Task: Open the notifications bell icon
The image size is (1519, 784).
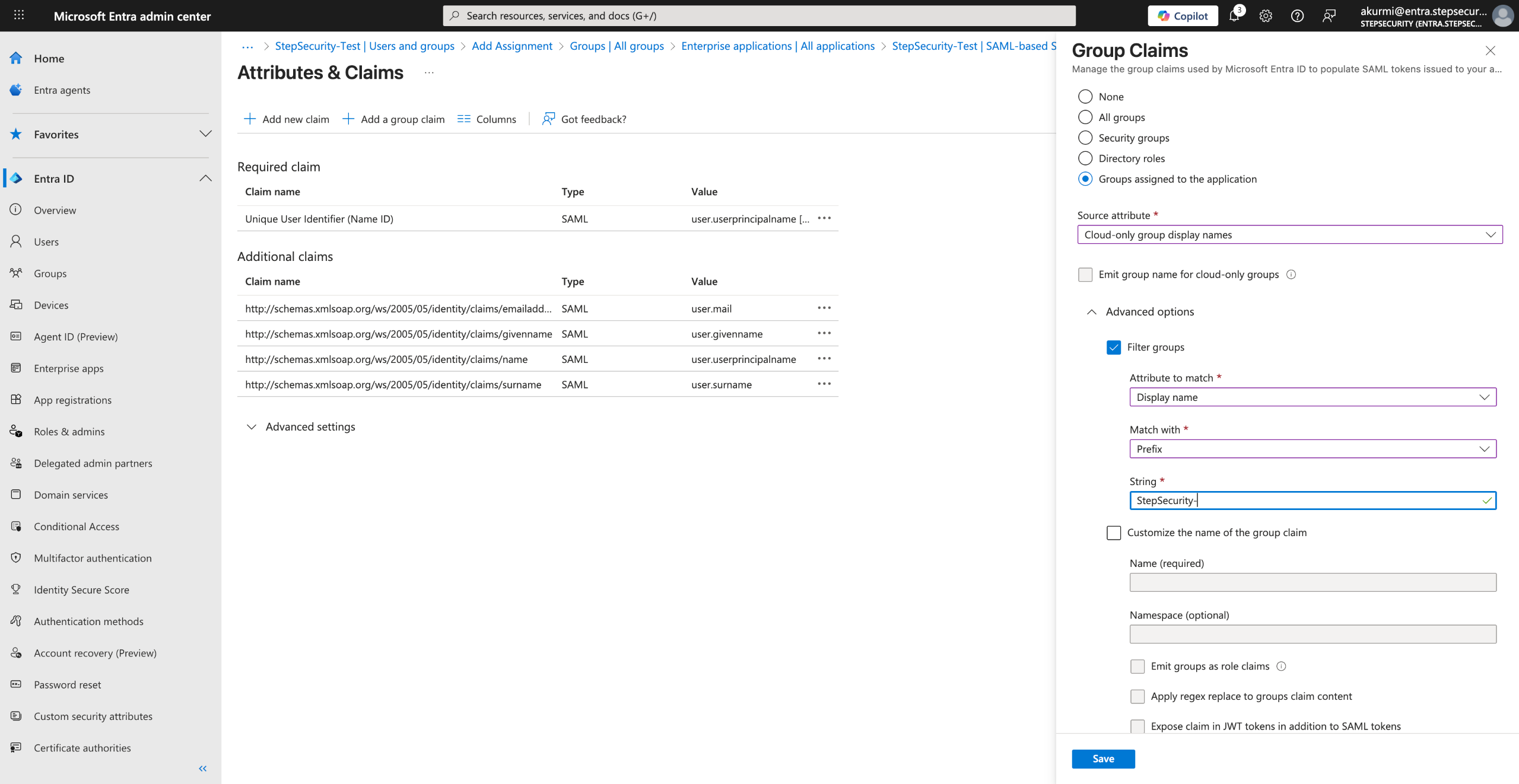Action: [x=1234, y=16]
